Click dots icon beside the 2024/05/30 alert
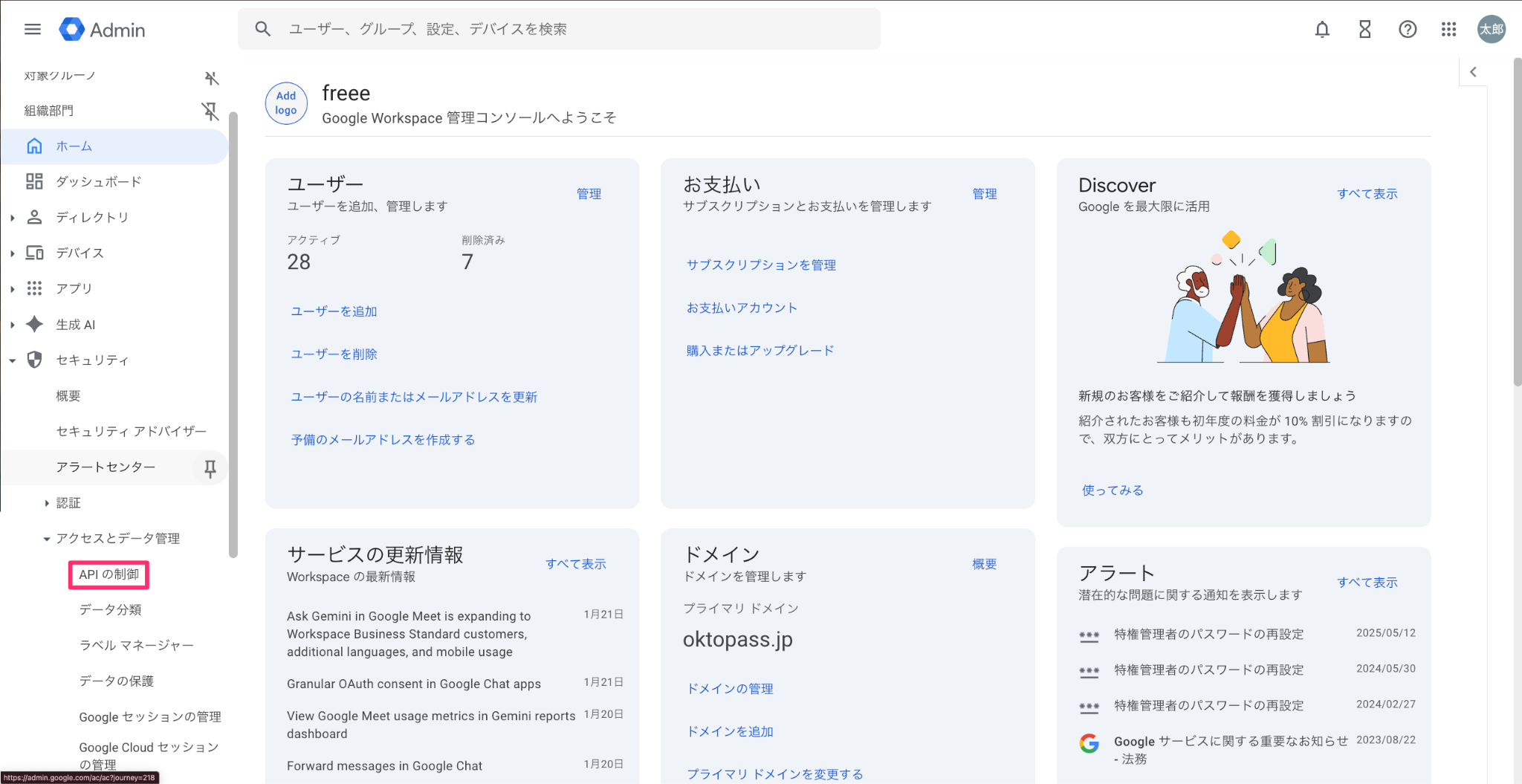The height and width of the screenshot is (784, 1522). pyautogui.click(x=1089, y=672)
